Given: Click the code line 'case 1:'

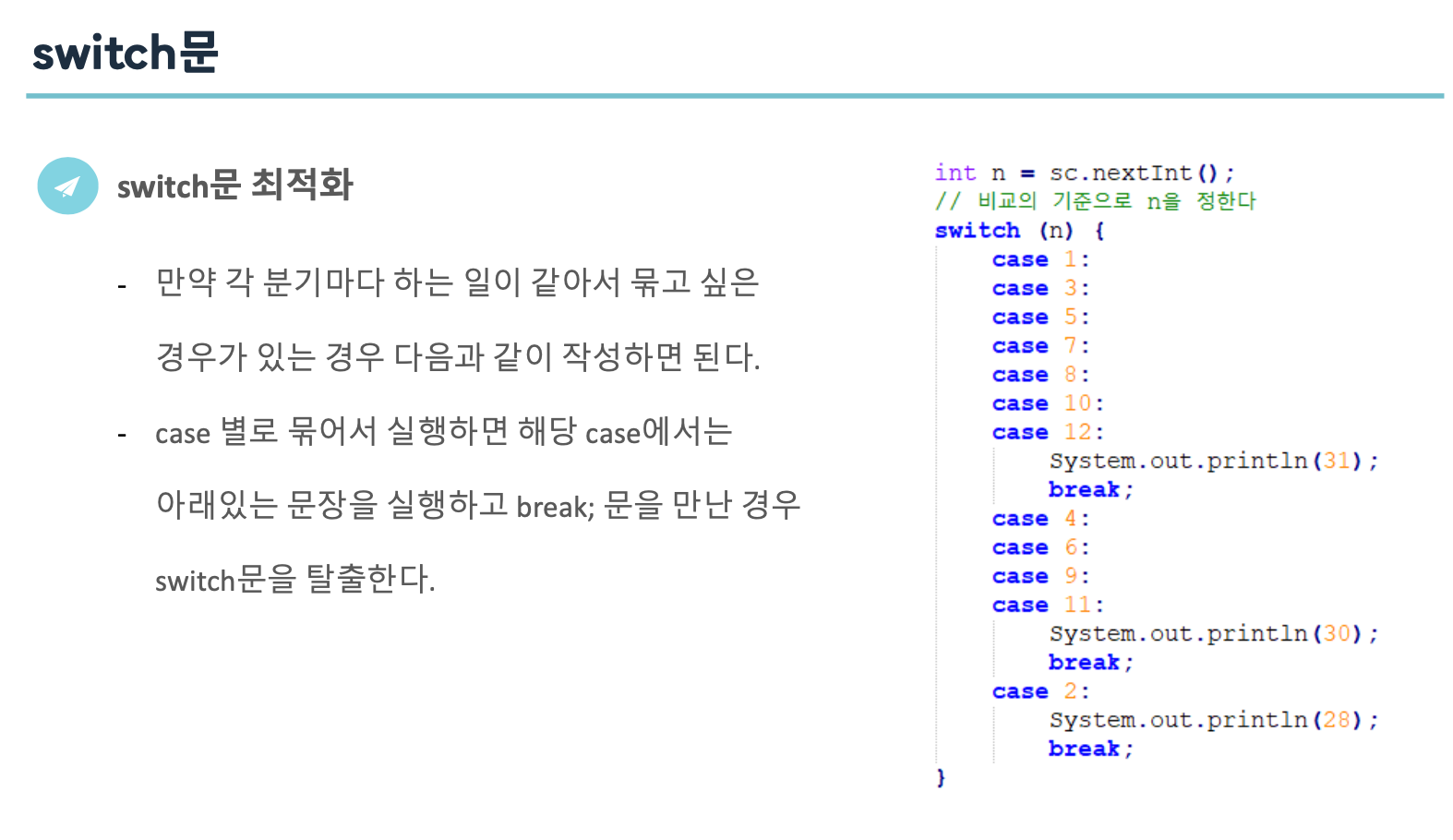Looking at the screenshot, I should coord(1040,259).
